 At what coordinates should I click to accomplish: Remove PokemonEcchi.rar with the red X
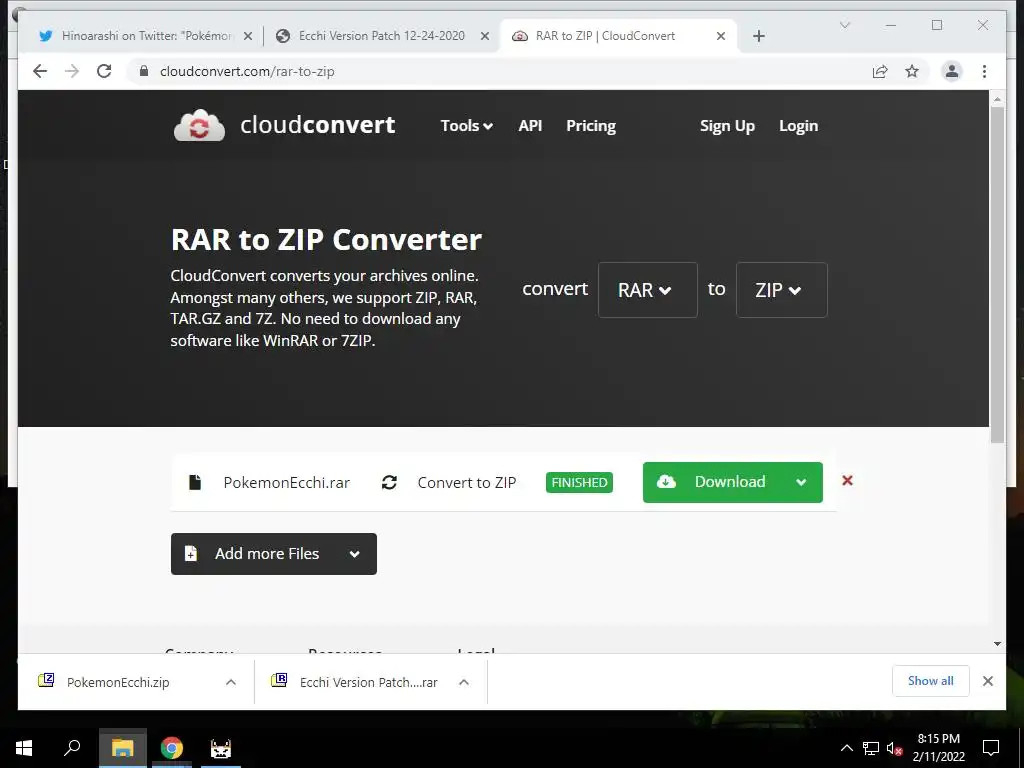pos(848,481)
